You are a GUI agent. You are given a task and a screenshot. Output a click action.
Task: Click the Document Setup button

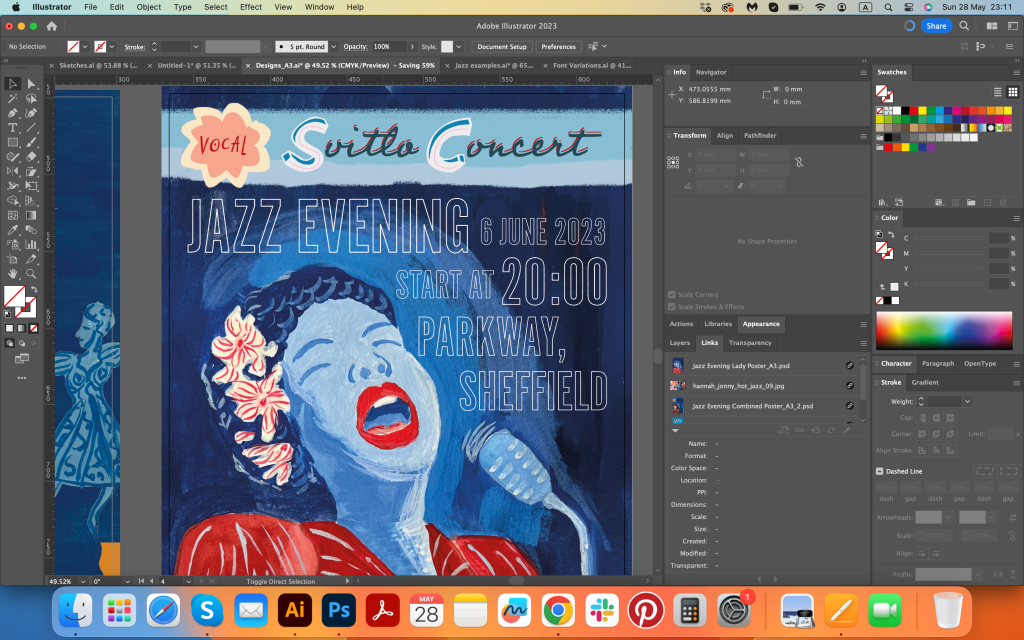pyautogui.click(x=501, y=47)
